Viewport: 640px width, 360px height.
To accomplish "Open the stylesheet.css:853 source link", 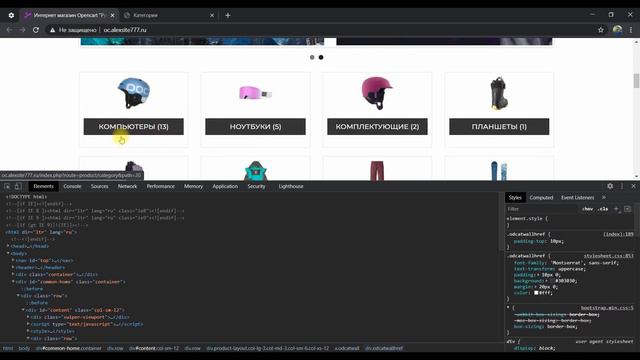I will click(608, 256).
